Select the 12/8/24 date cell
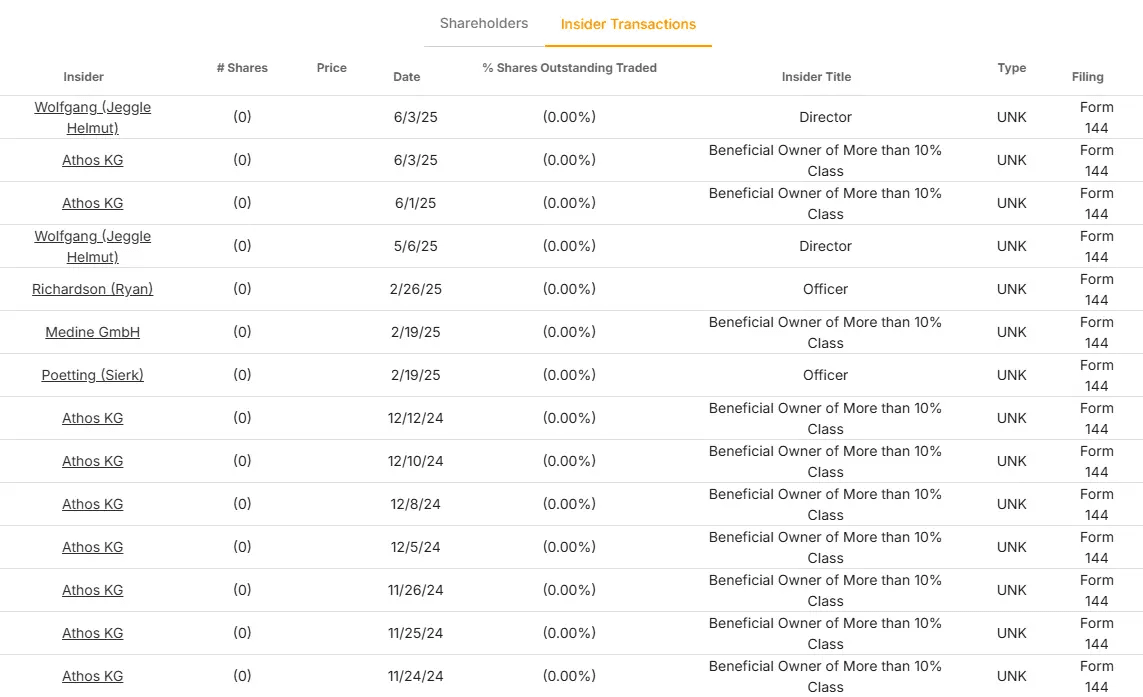1143x697 pixels. (416, 505)
